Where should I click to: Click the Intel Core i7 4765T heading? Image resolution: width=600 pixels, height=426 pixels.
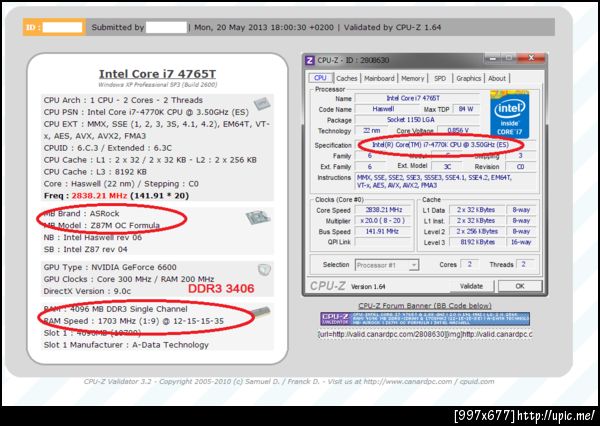(x=157, y=73)
